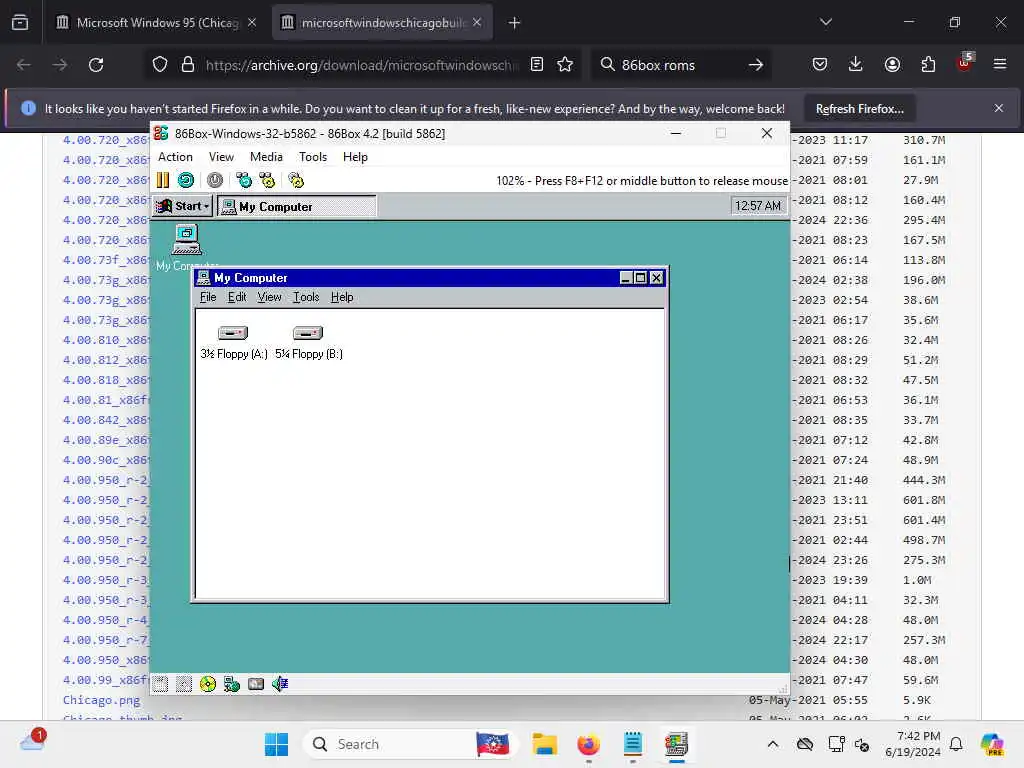This screenshot has width=1024, height=768.
Task: Open File Explorer from the taskbar
Action: point(545,744)
